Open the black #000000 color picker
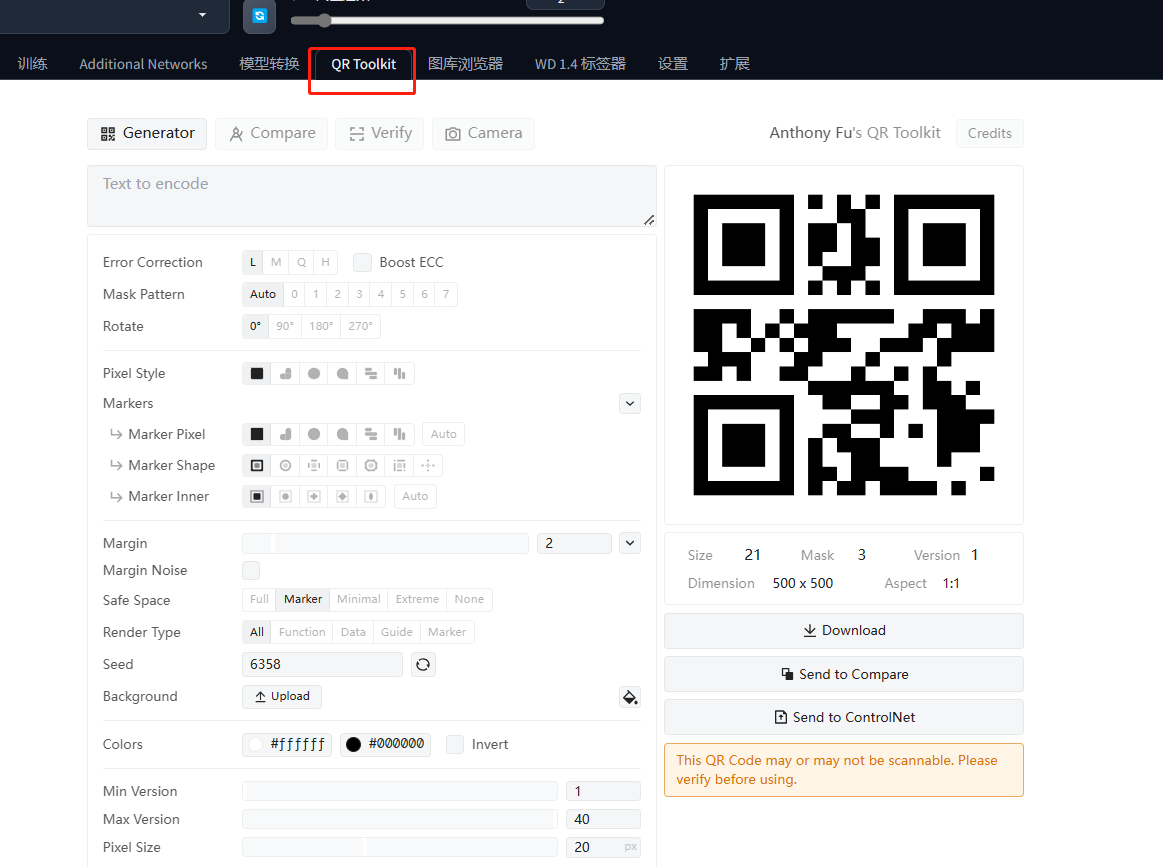The width and height of the screenshot is (1163, 867). pos(385,745)
